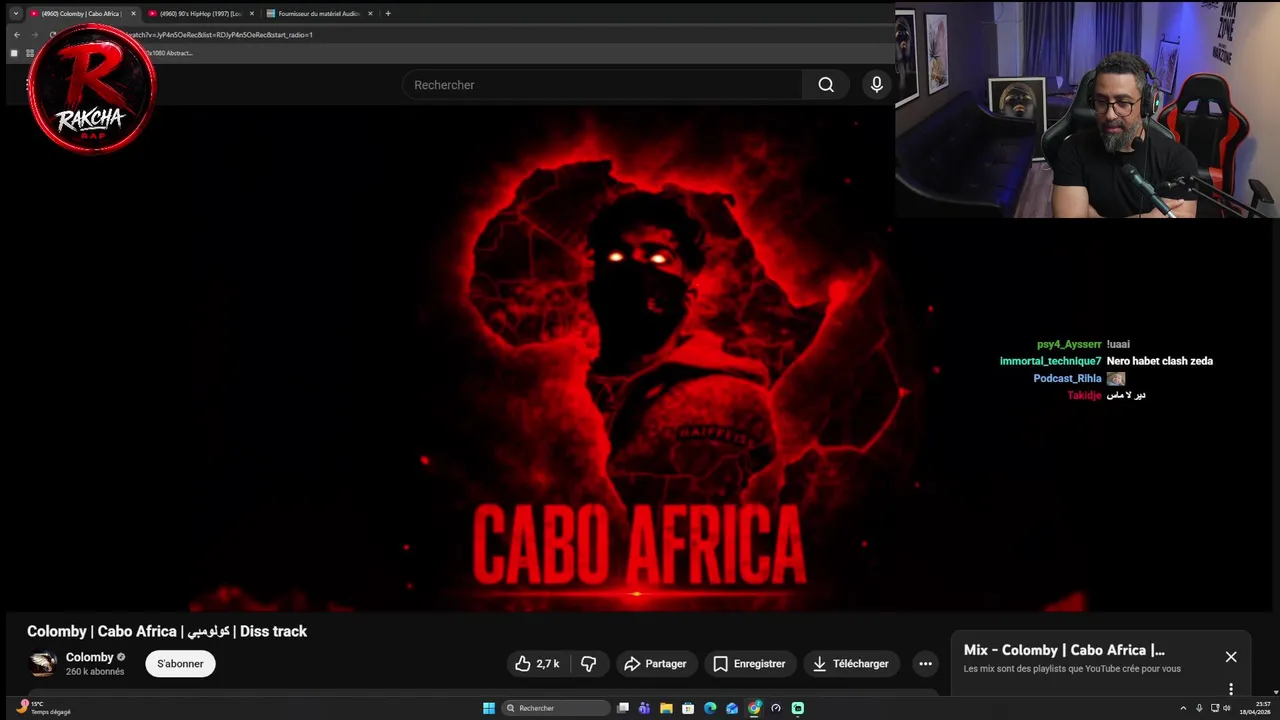Share the video with Partager
The height and width of the screenshot is (720, 1280).
pos(655,664)
